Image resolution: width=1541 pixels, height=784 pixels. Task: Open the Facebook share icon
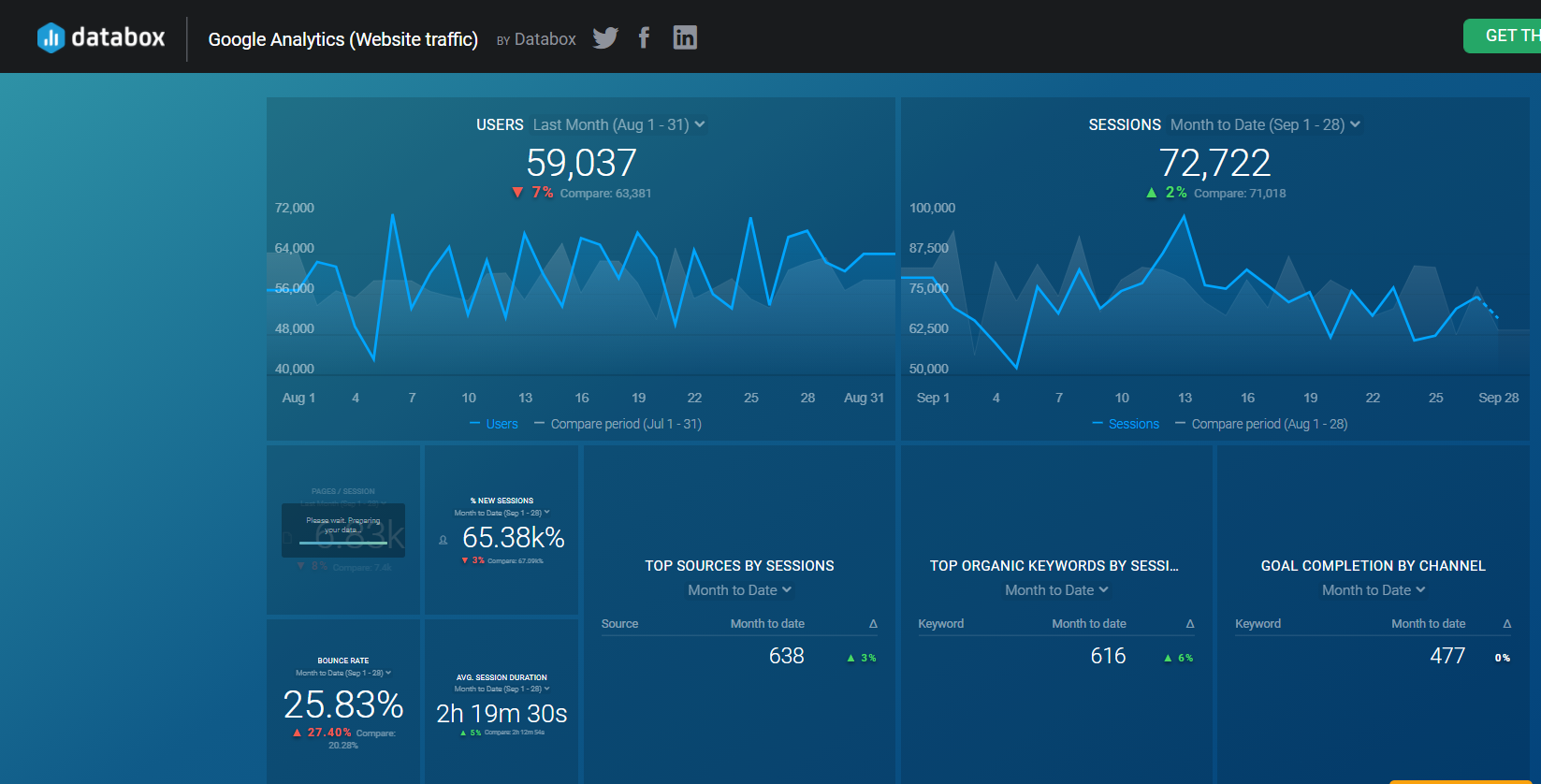click(x=644, y=37)
